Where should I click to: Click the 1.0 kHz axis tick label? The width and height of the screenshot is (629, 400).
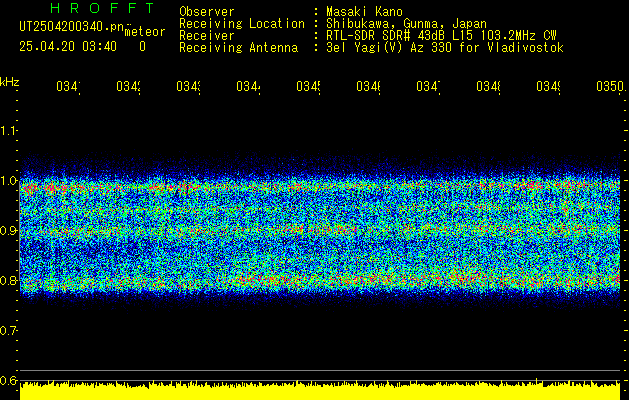(8, 180)
